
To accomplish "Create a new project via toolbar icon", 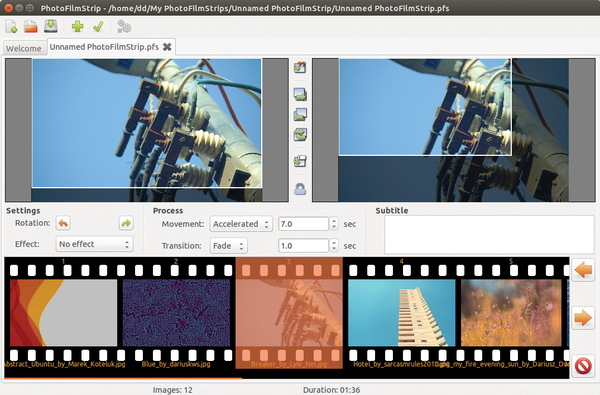I will tap(11, 26).
